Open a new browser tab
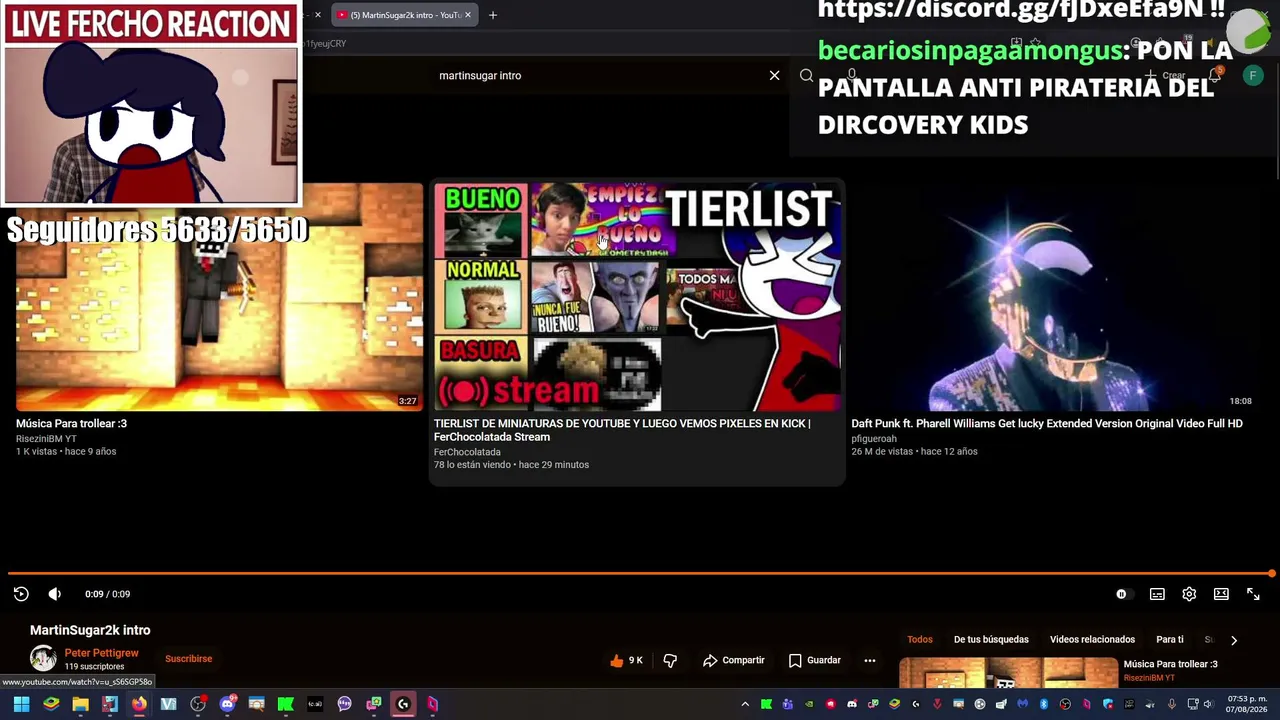1280x720 pixels. 492,15
